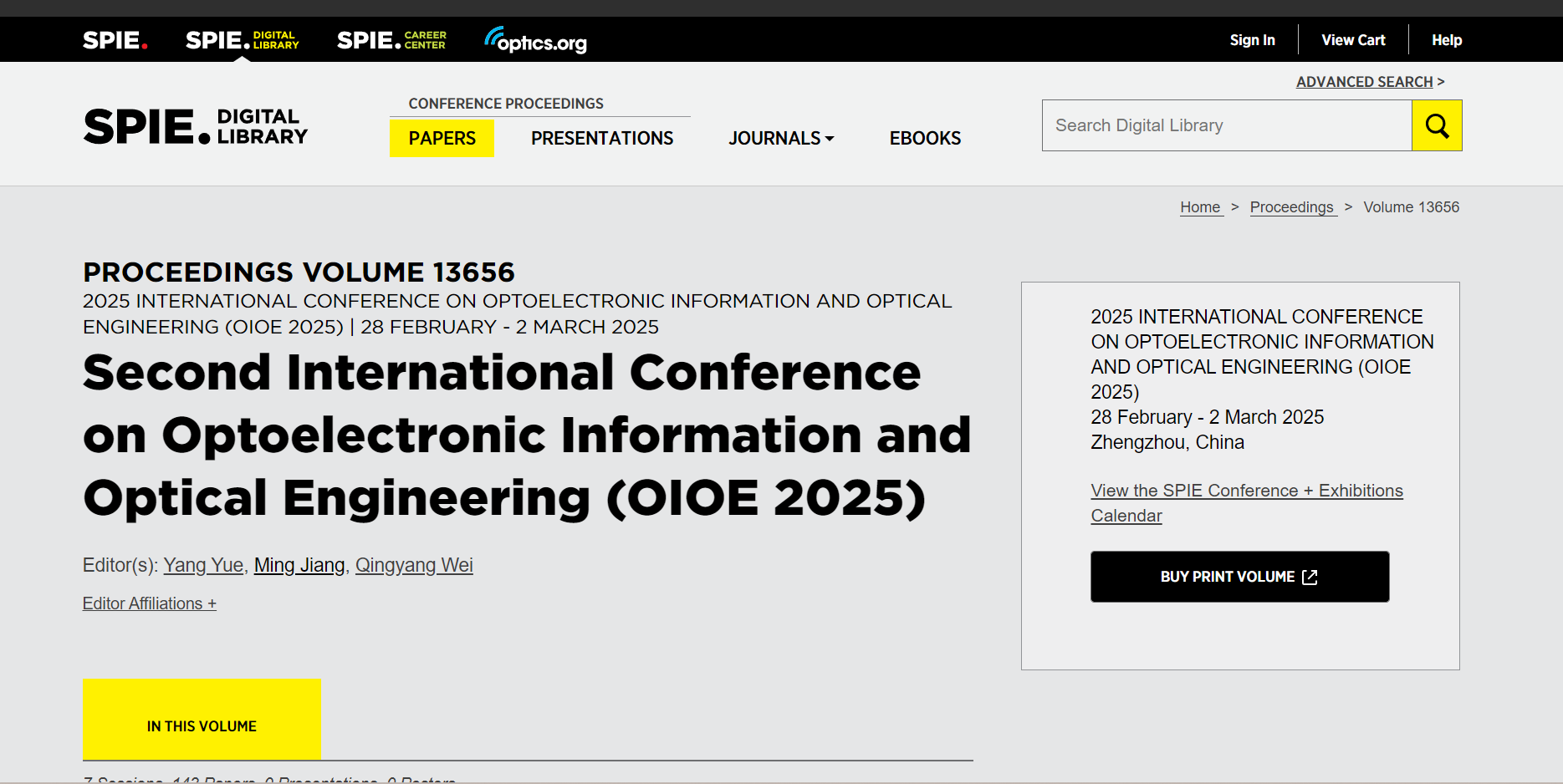This screenshot has height=784, width=1563.
Task: Switch to the Presentations tab
Action: pyautogui.click(x=601, y=139)
